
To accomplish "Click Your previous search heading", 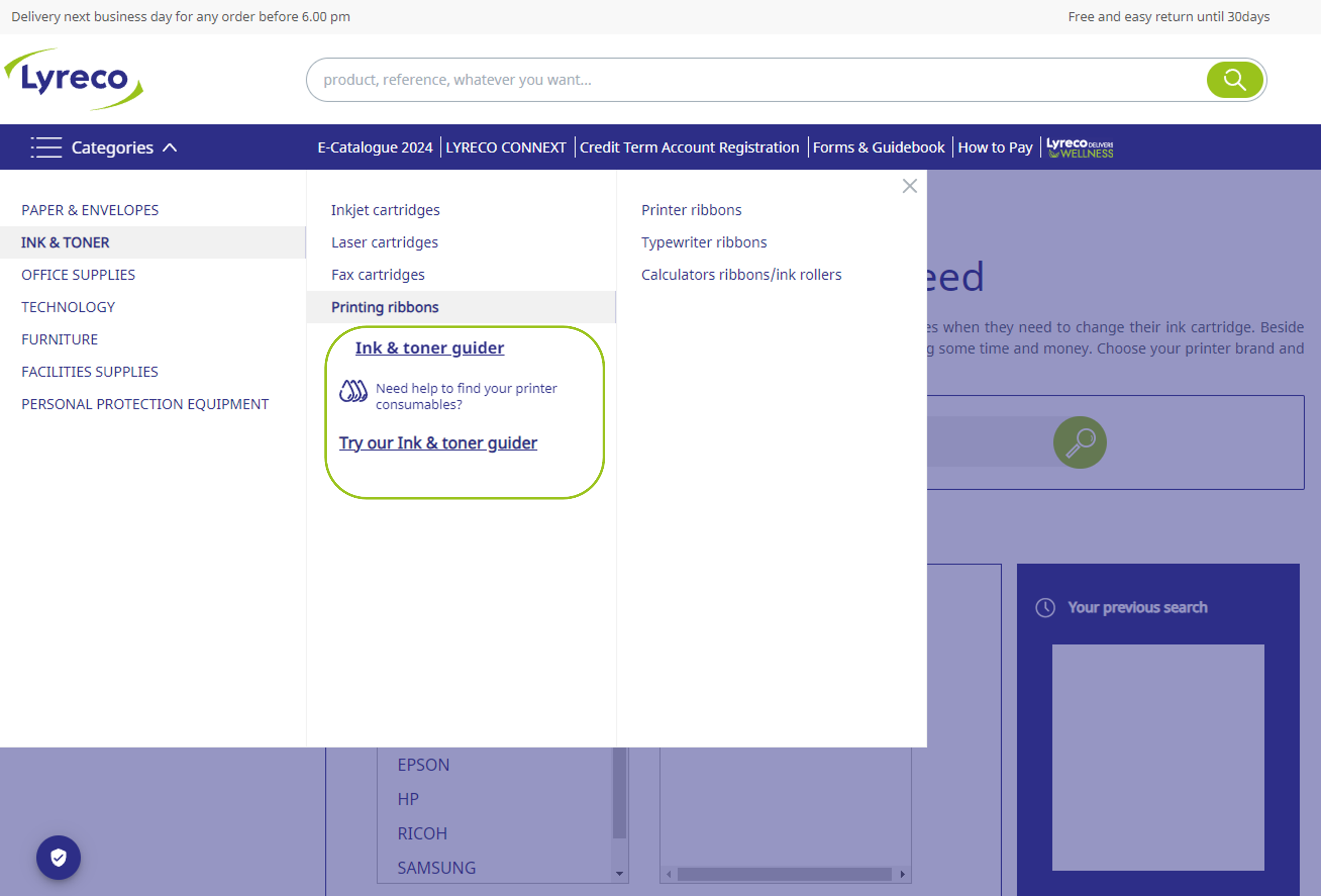I will pyautogui.click(x=1137, y=607).
